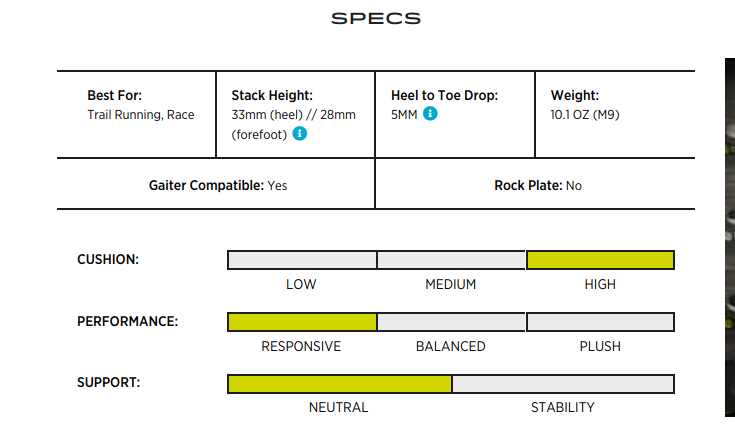
Task: Click the Stability half of support bar
Action: 563,384
